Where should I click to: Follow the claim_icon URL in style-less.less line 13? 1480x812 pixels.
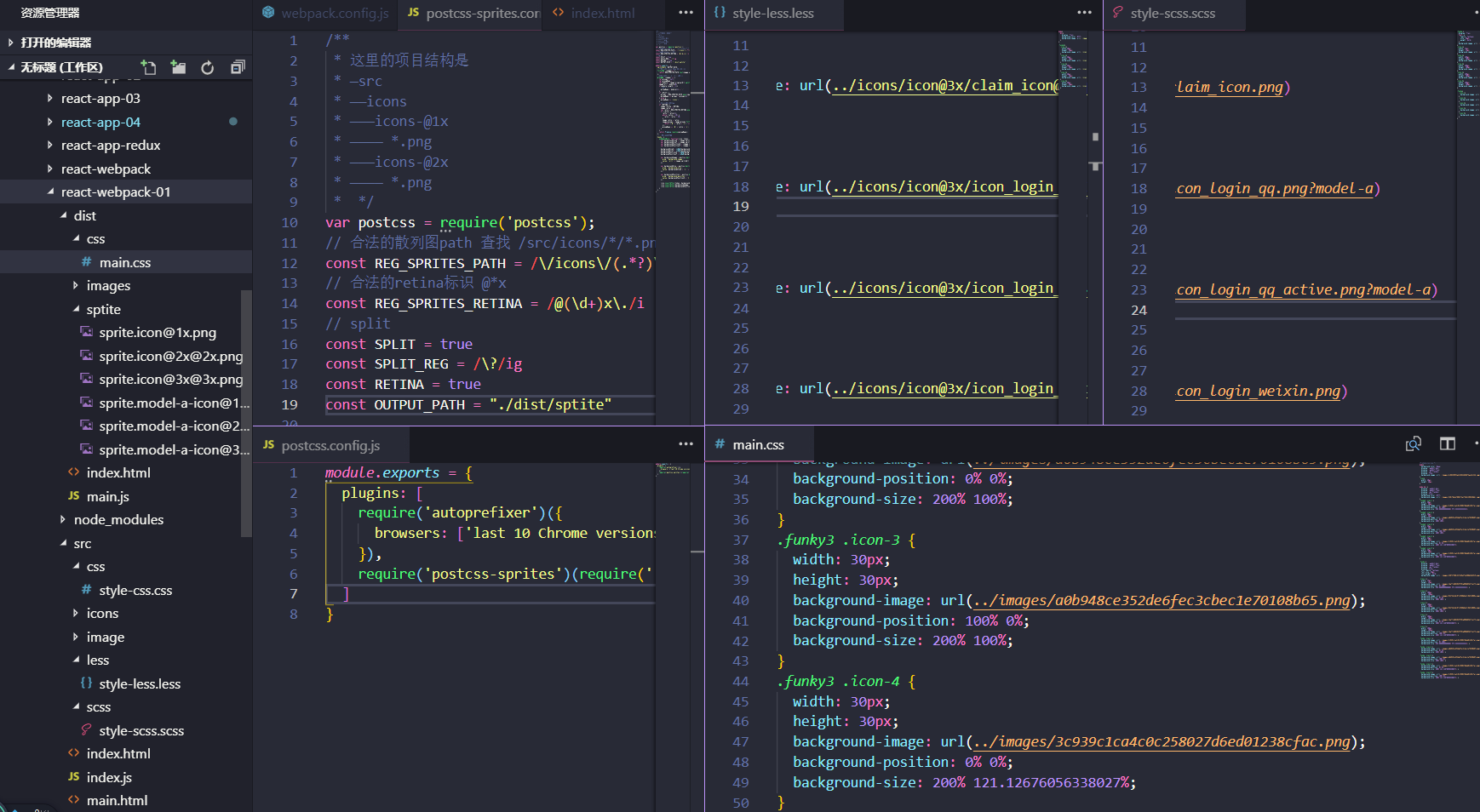945,86
